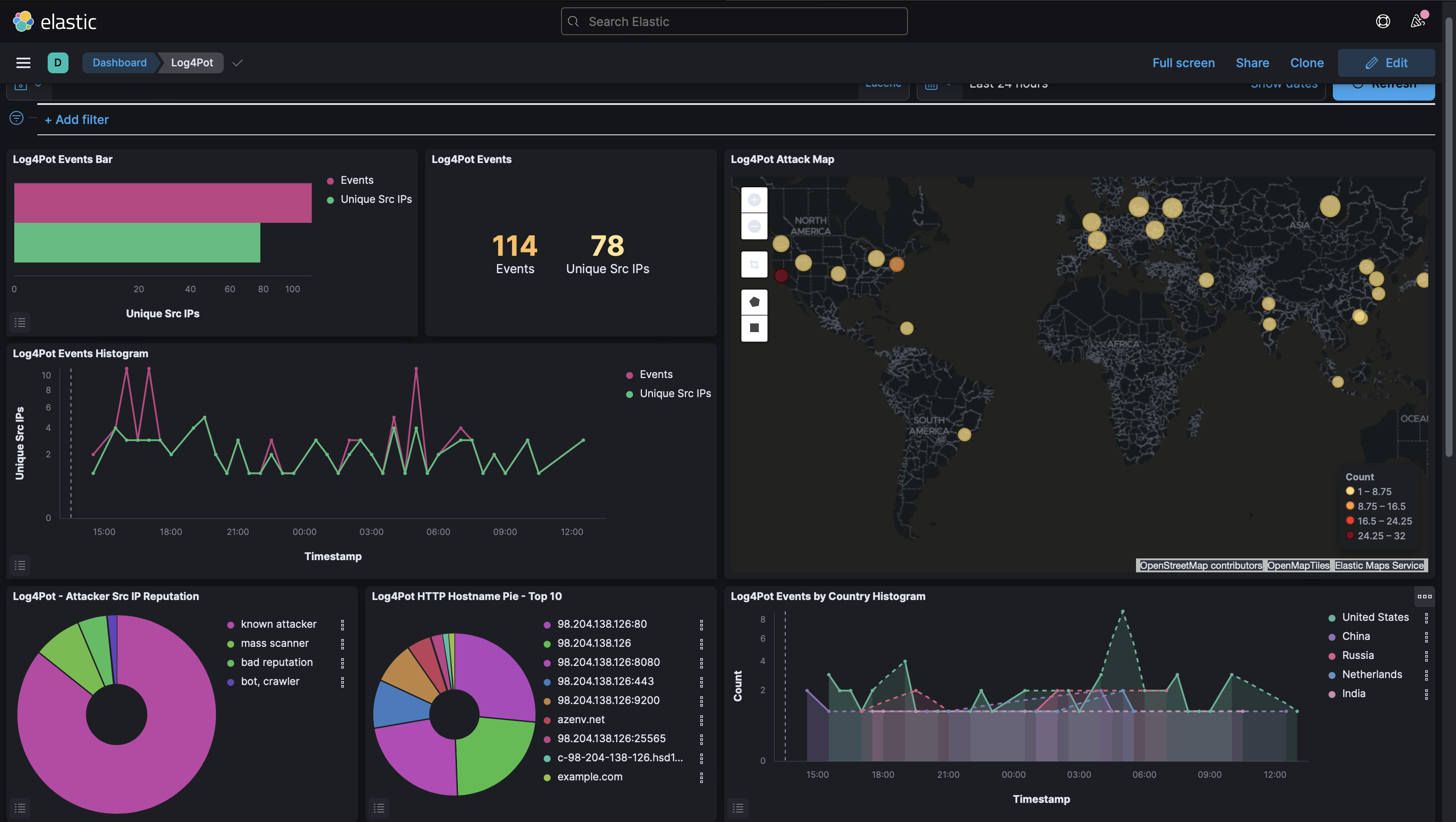
Task: Toggle legend on Events Histogram panel
Action: tap(20, 565)
